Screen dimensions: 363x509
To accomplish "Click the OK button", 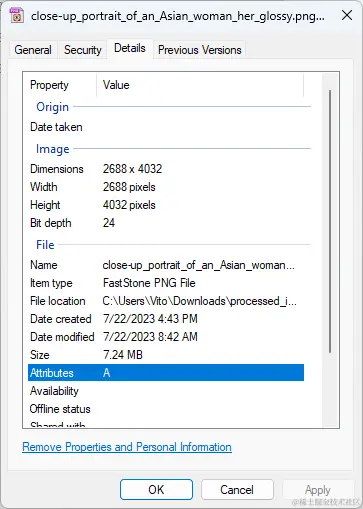I will pos(156,489).
